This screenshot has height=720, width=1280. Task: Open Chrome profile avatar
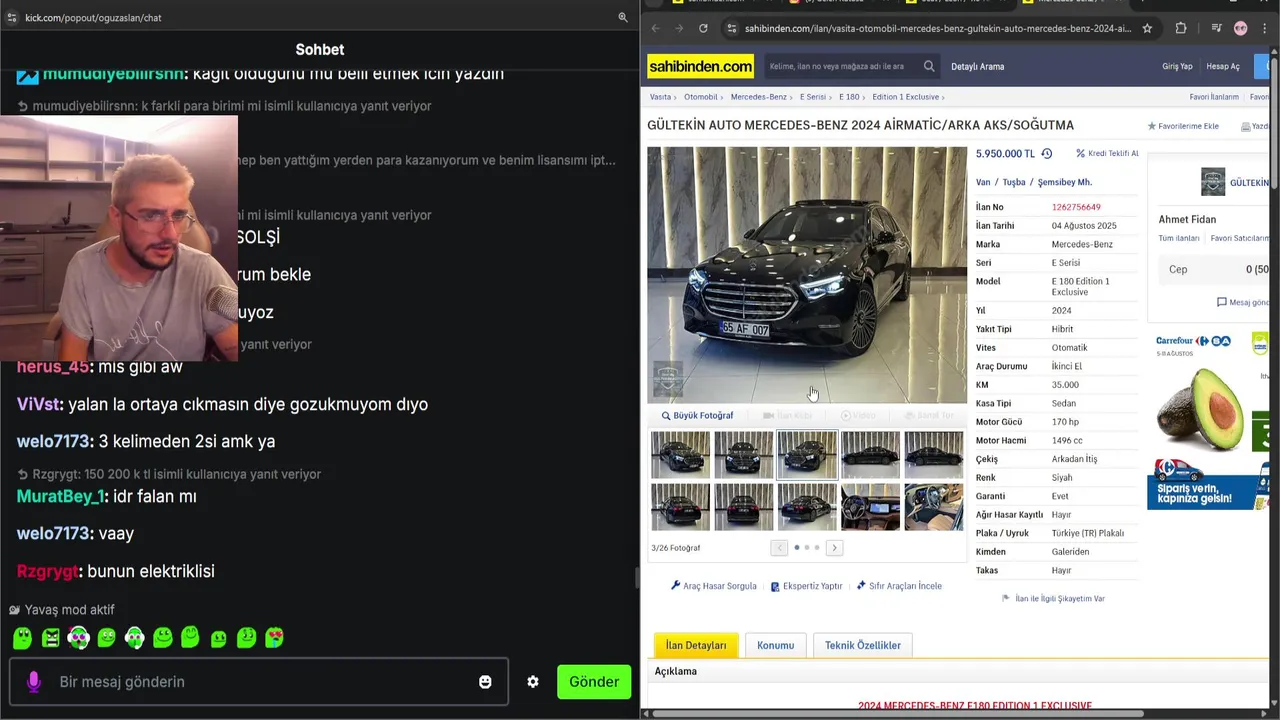point(1241,28)
